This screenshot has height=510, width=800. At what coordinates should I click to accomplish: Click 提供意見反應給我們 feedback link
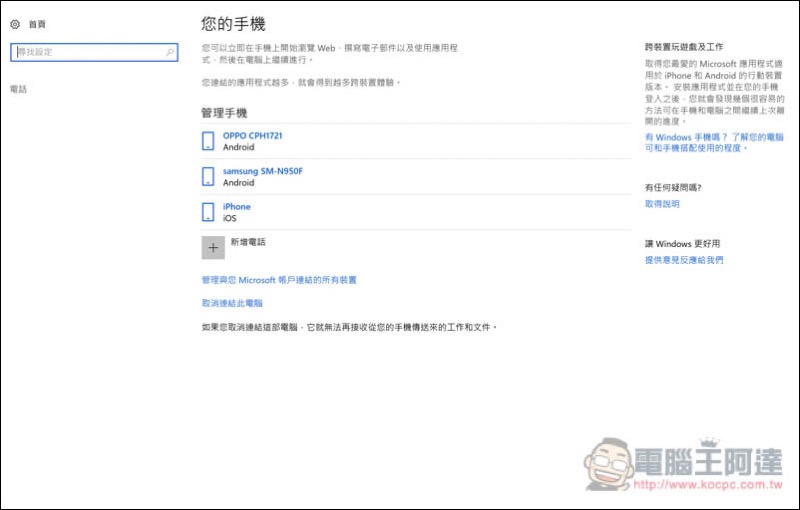(684, 260)
